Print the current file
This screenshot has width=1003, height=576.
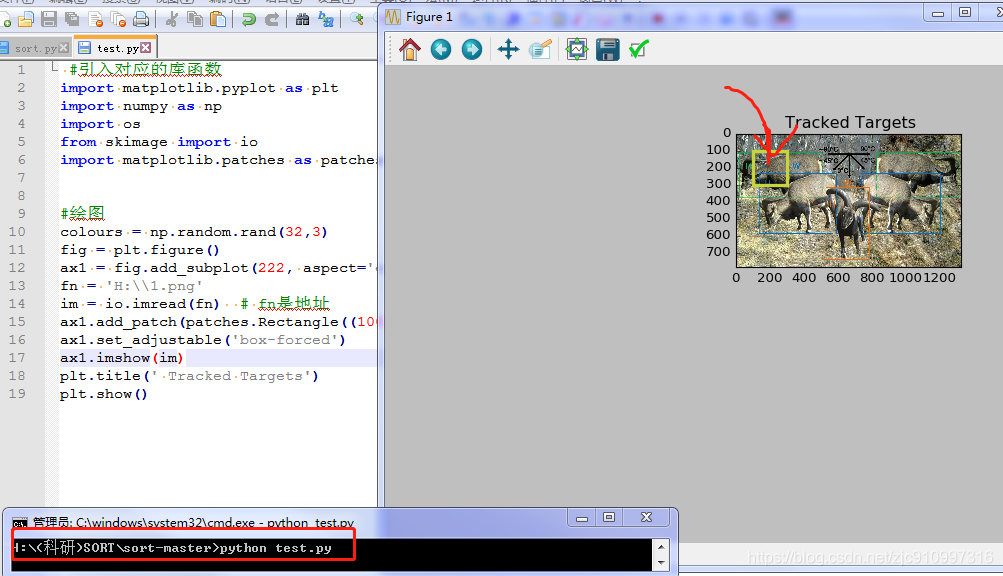click(x=142, y=18)
